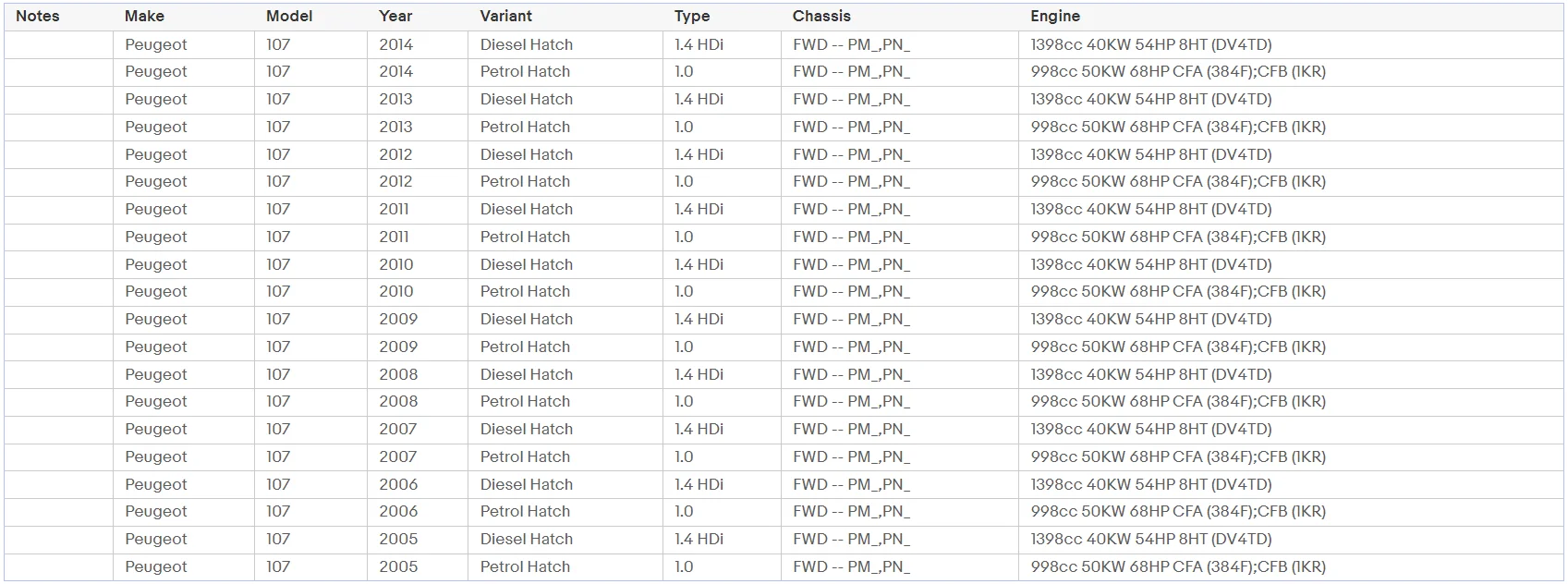Viewport: 1568px width, 584px height.
Task: Click the Notes column header
Action: point(38,16)
